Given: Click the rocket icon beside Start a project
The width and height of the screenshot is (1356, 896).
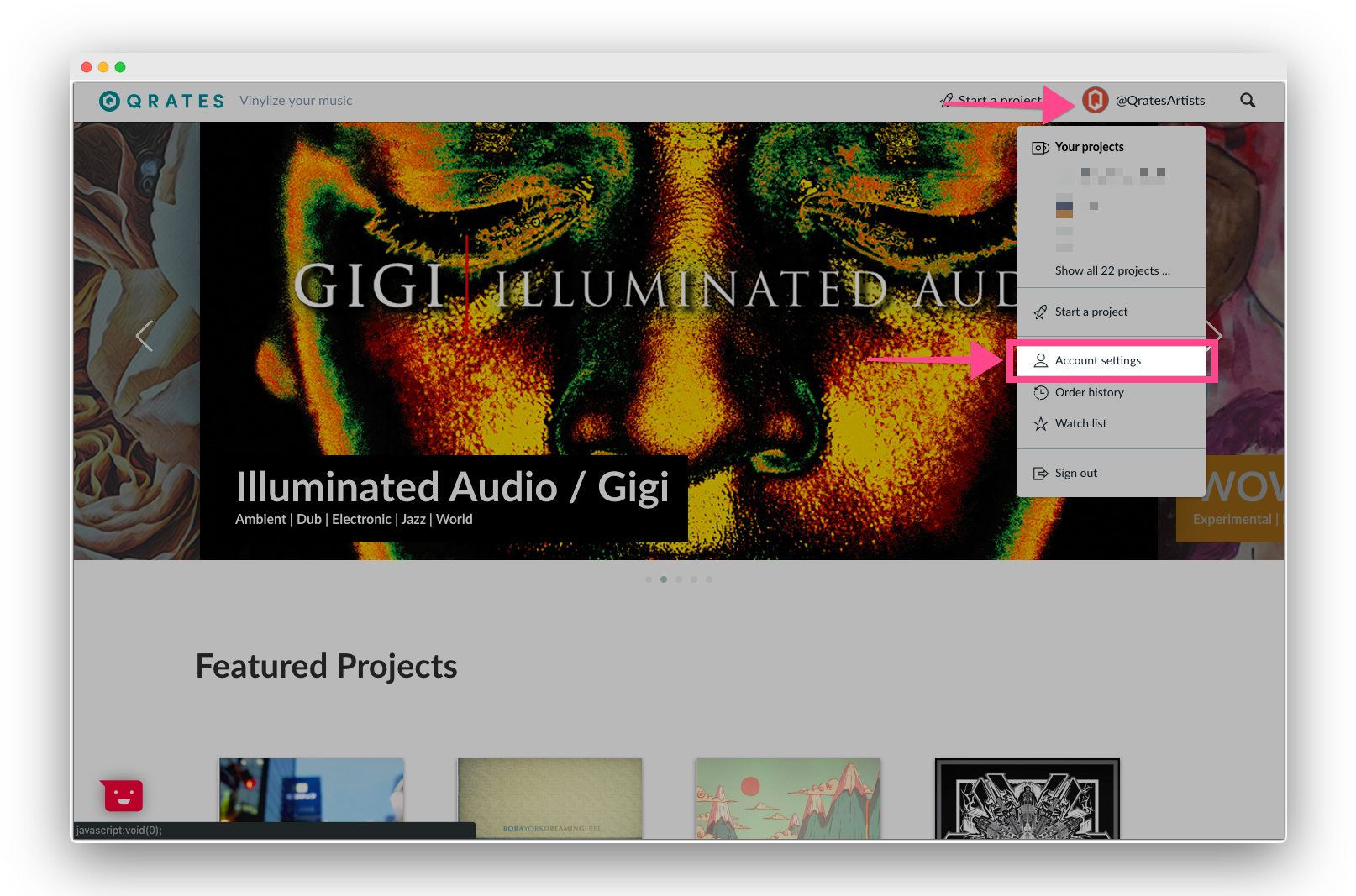Looking at the screenshot, I should 1040,312.
